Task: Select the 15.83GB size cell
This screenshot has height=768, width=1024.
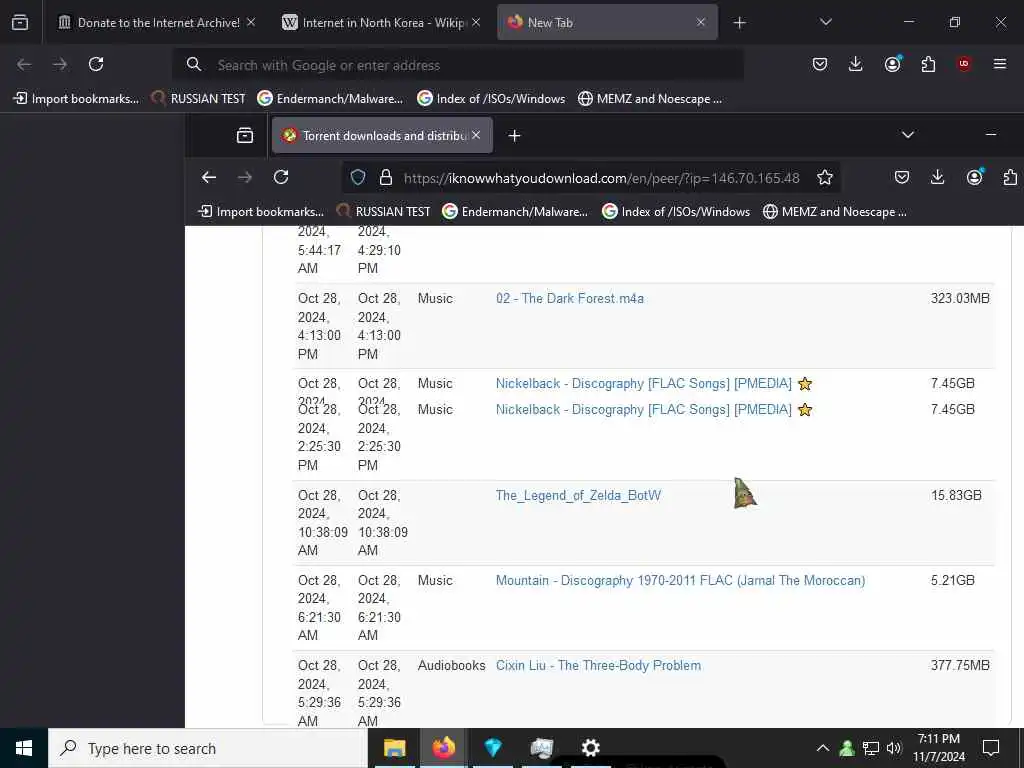Action: click(956, 495)
